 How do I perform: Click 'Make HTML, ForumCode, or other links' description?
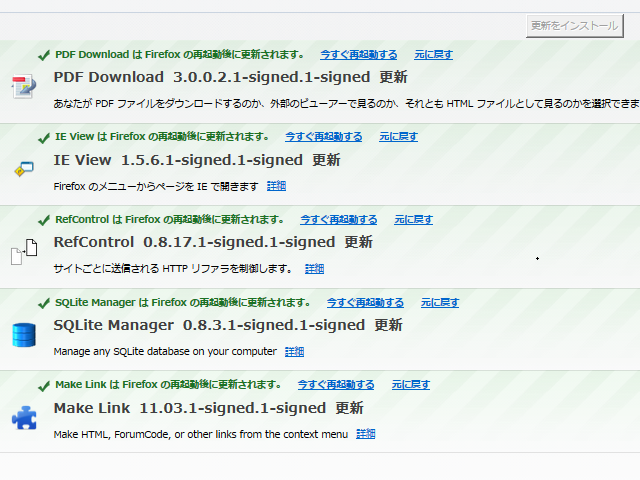[201, 434]
